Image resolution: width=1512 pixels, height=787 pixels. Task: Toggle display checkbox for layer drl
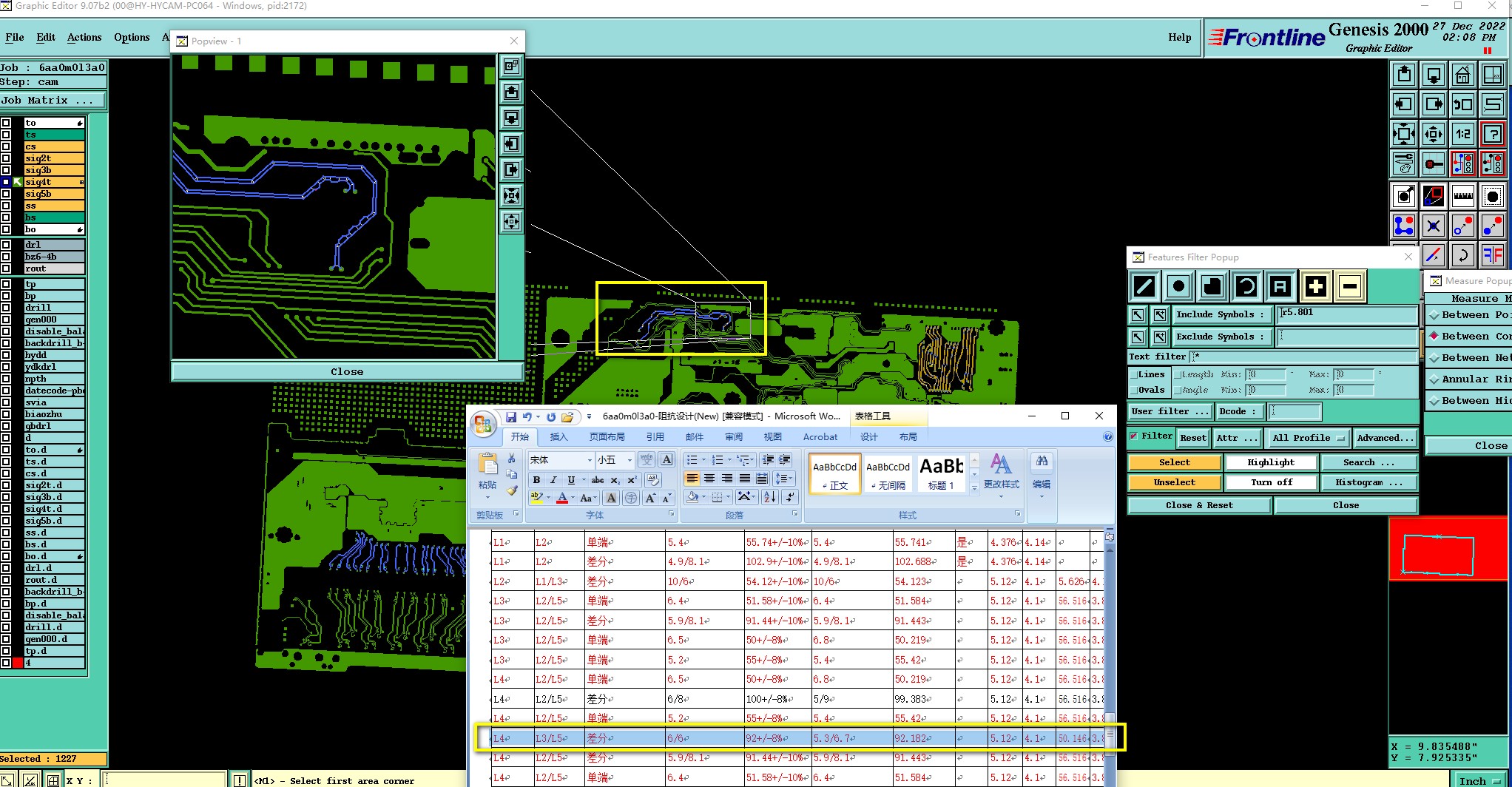(6, 245)
